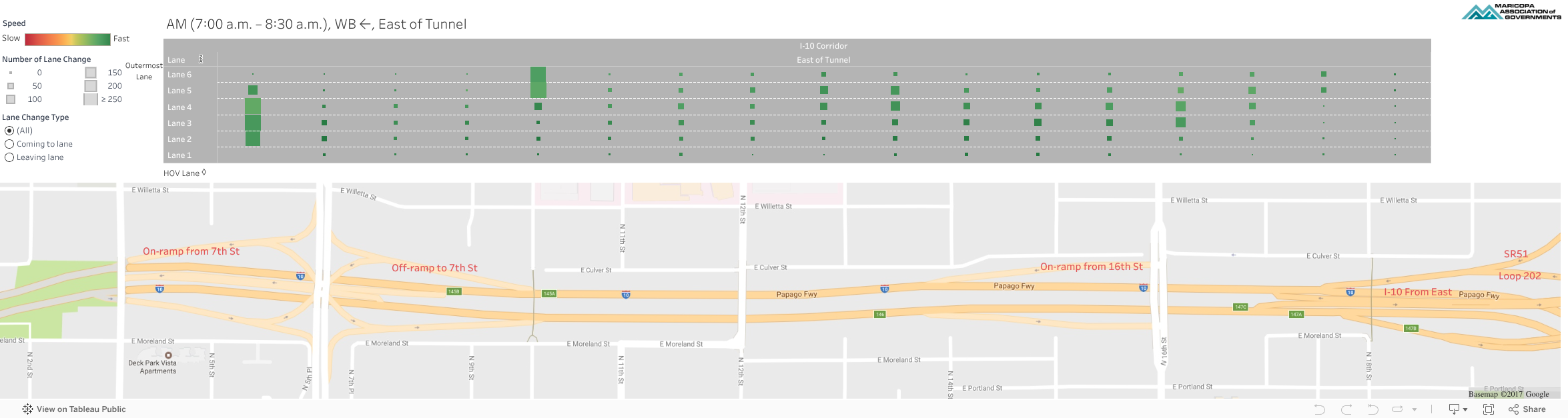1568x418 pixels.
Task: Click the Share network icon
Action: 1513,409
